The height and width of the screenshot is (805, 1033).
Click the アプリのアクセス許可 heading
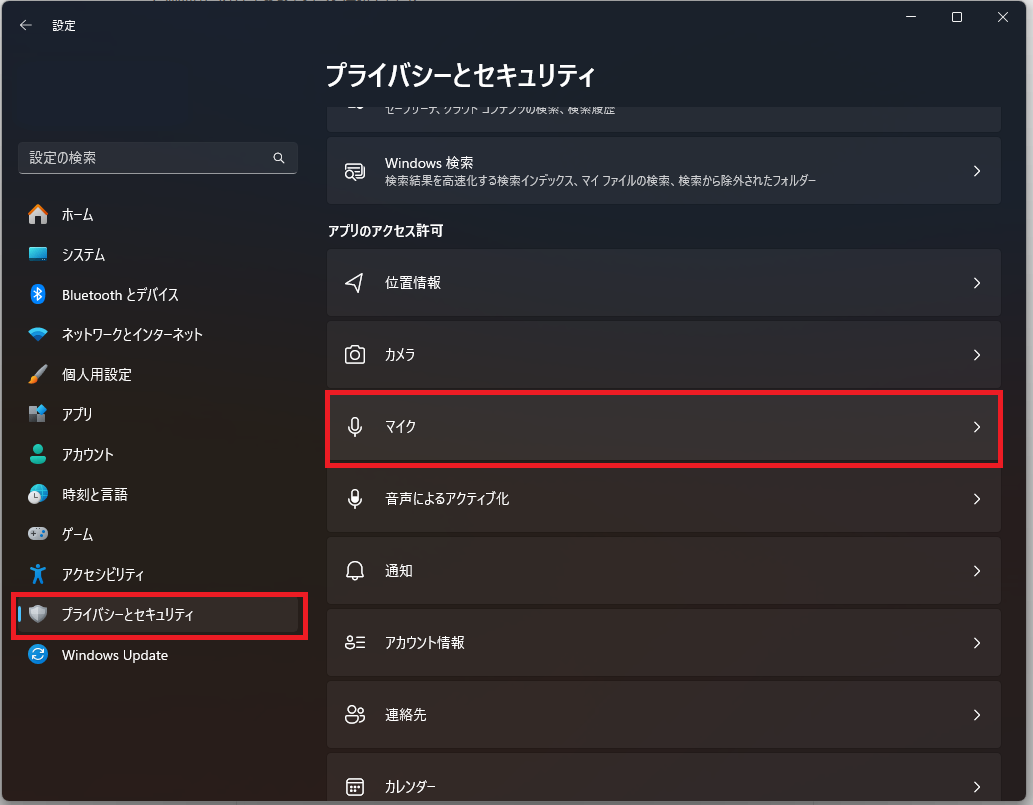pyautogui.click(x=385, y=231)
